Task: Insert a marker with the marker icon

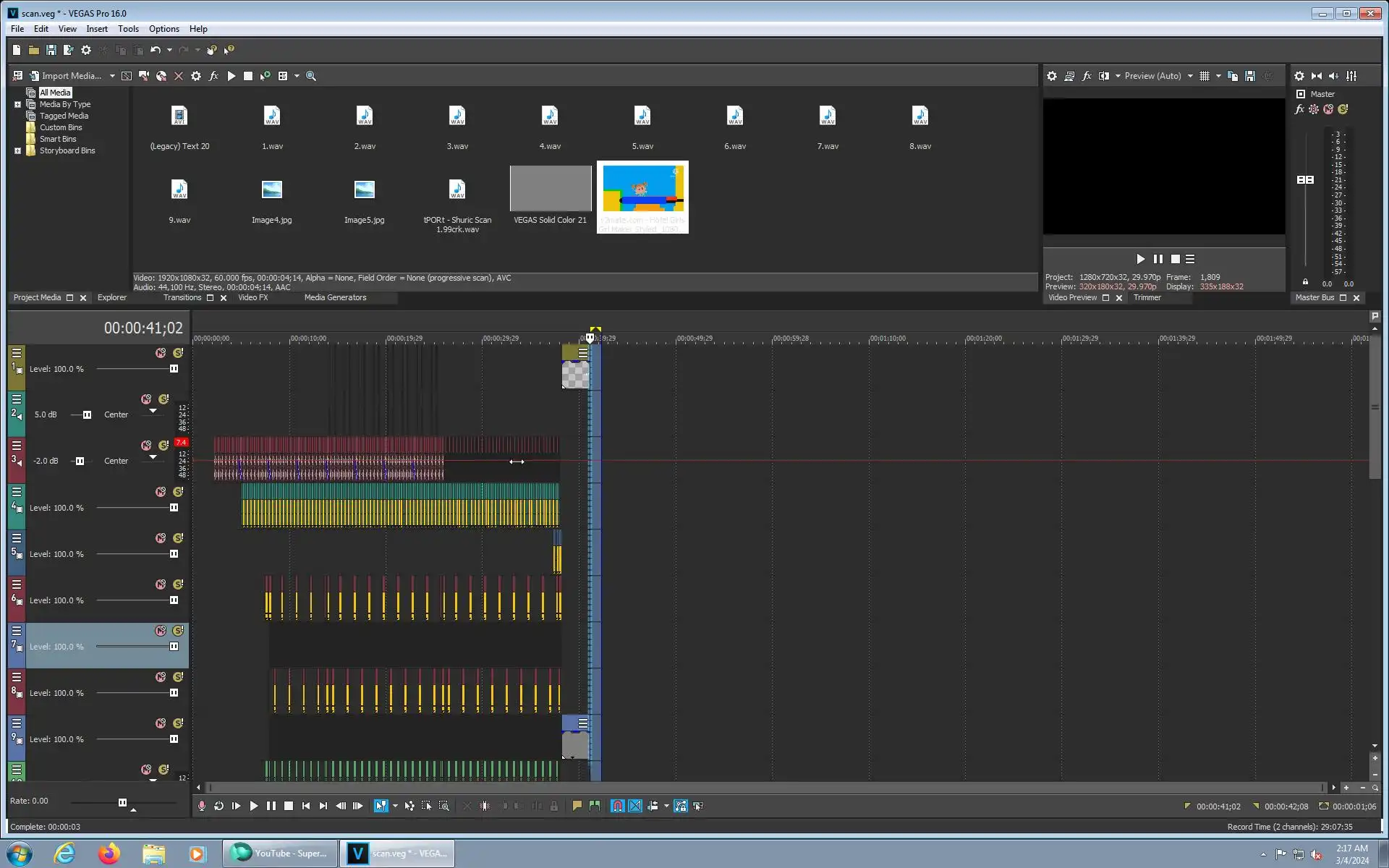Action: tap(577, 806)
